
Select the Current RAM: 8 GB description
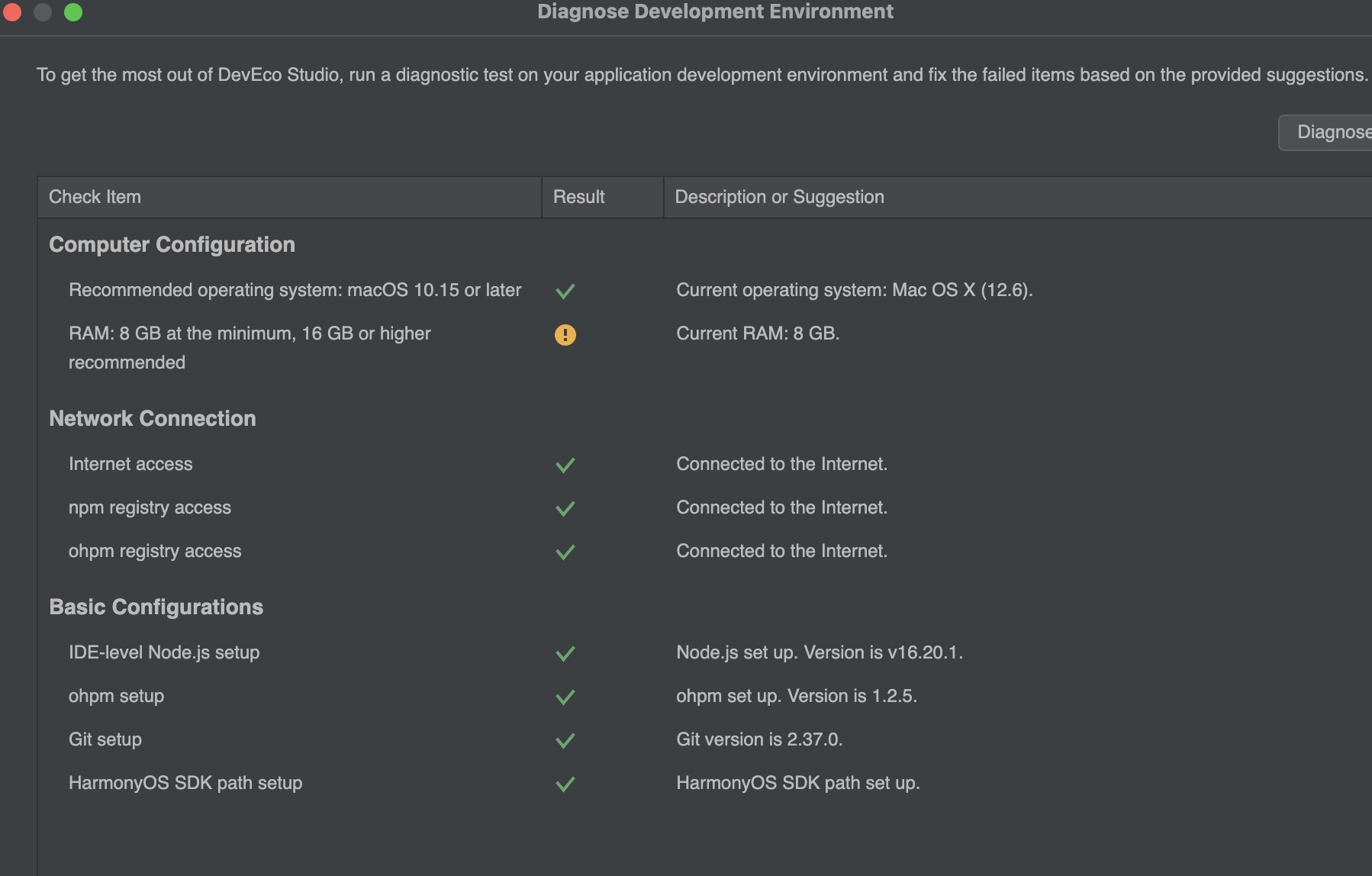[758, 333]
